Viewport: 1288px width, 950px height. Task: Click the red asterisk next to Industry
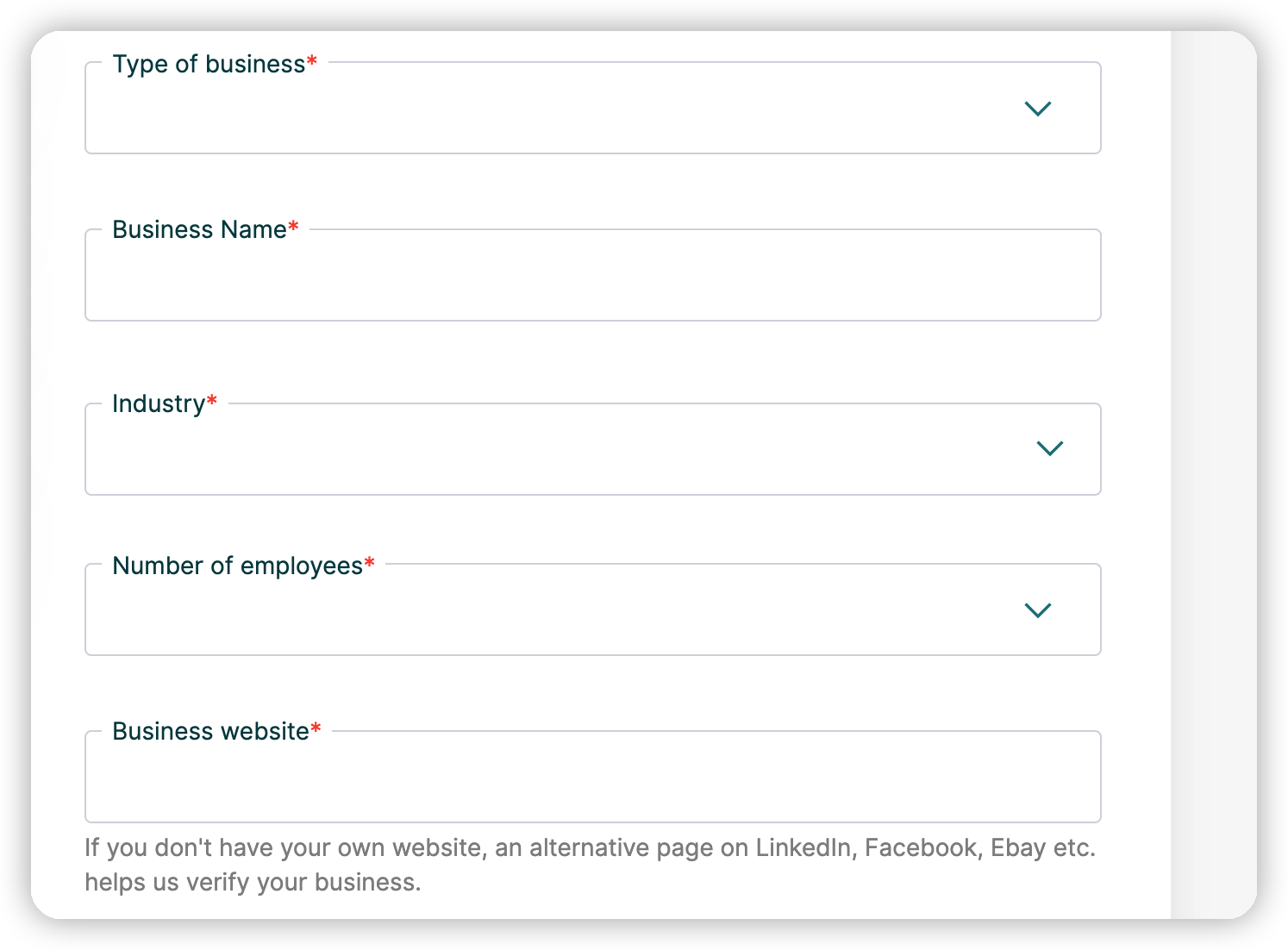click(x=212, y=402)
